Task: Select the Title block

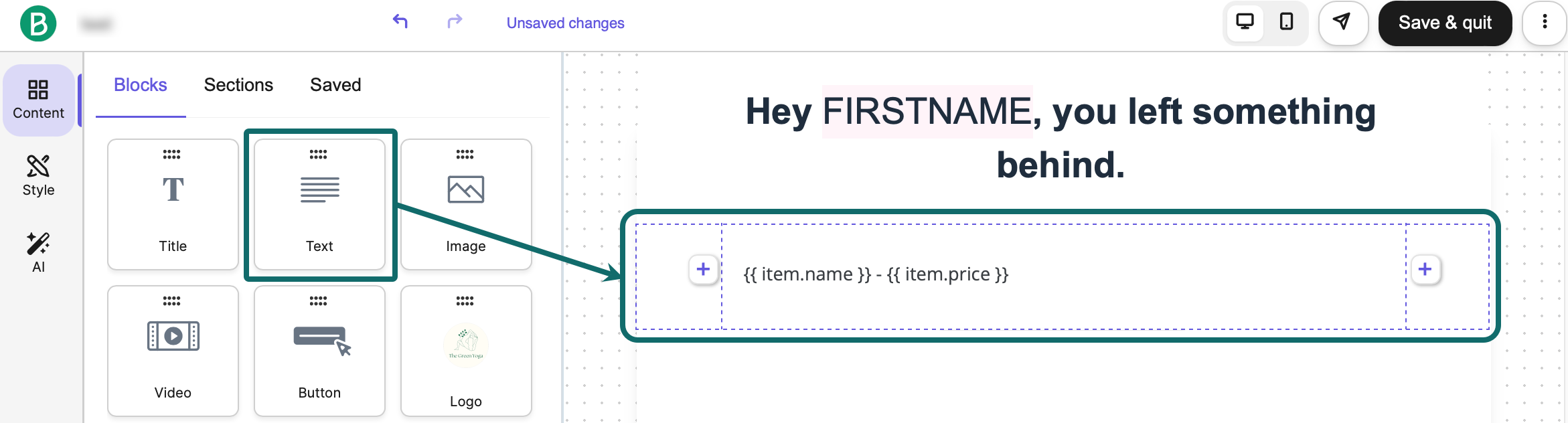Action: point(173,204)
